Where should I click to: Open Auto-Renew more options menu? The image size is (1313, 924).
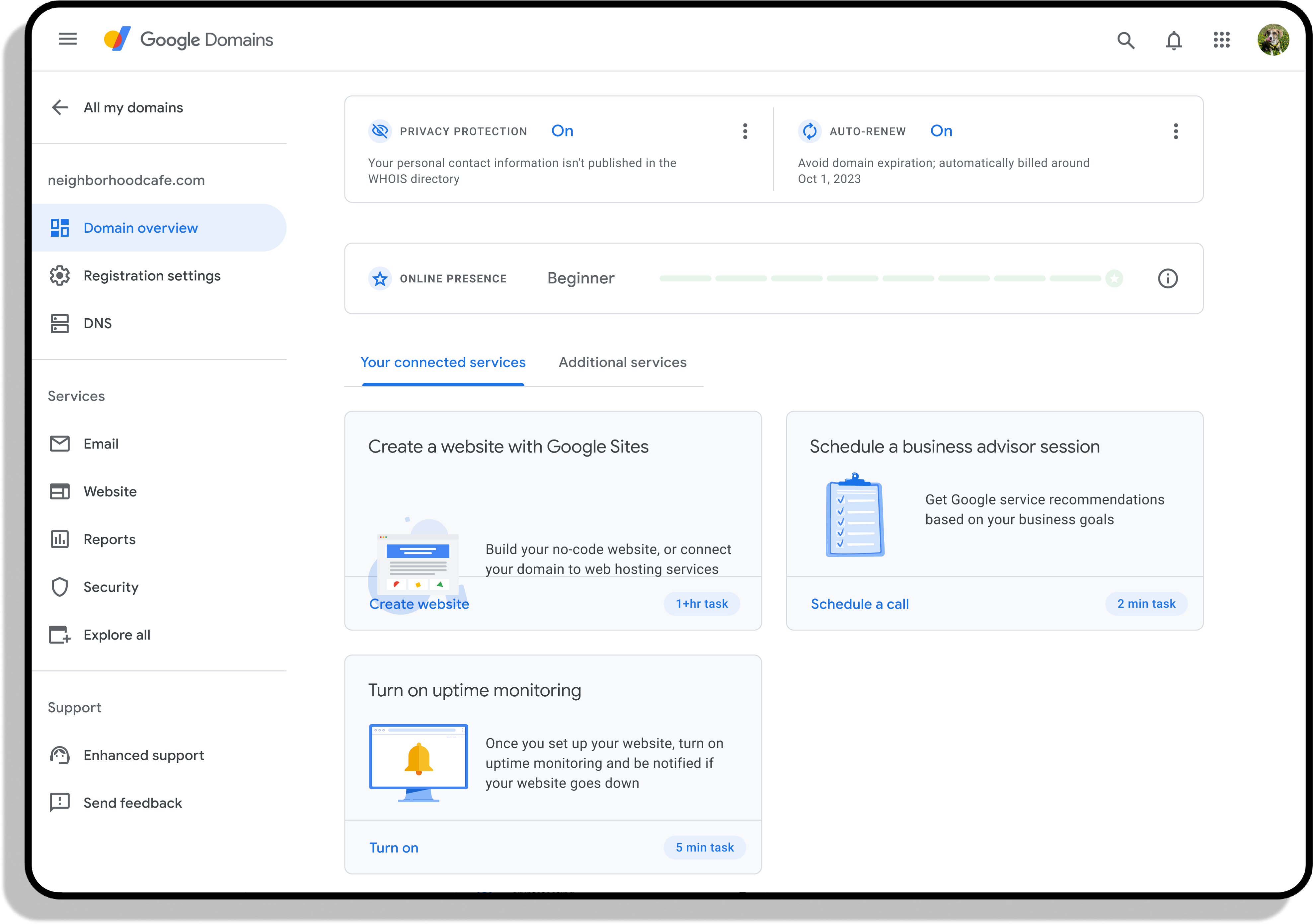tap(1176, 131)
